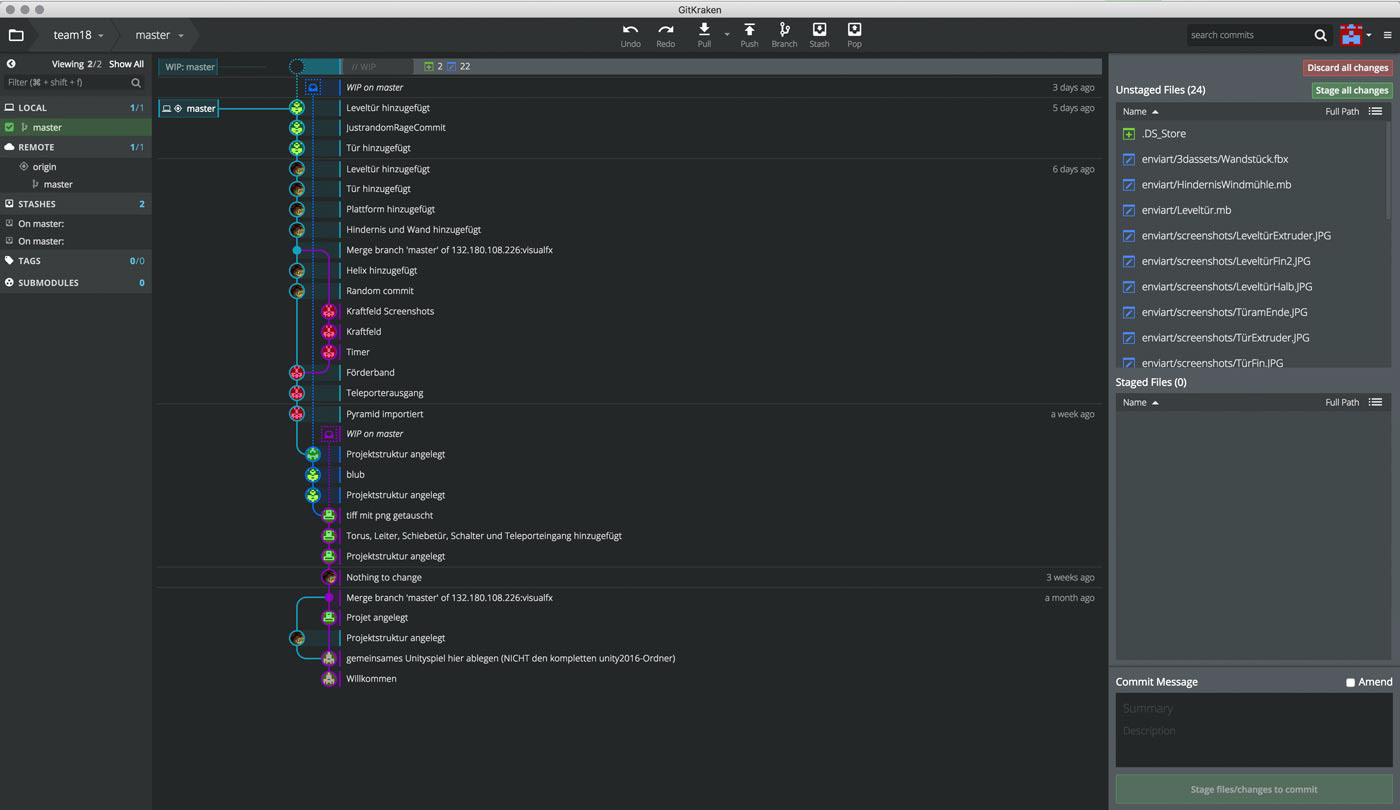Open the team18 repository dropdown
The height and width of the screenshot is (810, 1400).
pyautogui.click(x=79, y=35)
